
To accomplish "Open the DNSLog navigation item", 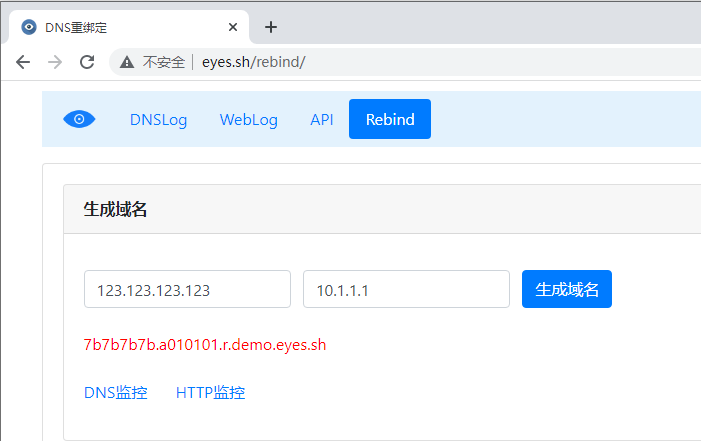I will coord(158,119).
